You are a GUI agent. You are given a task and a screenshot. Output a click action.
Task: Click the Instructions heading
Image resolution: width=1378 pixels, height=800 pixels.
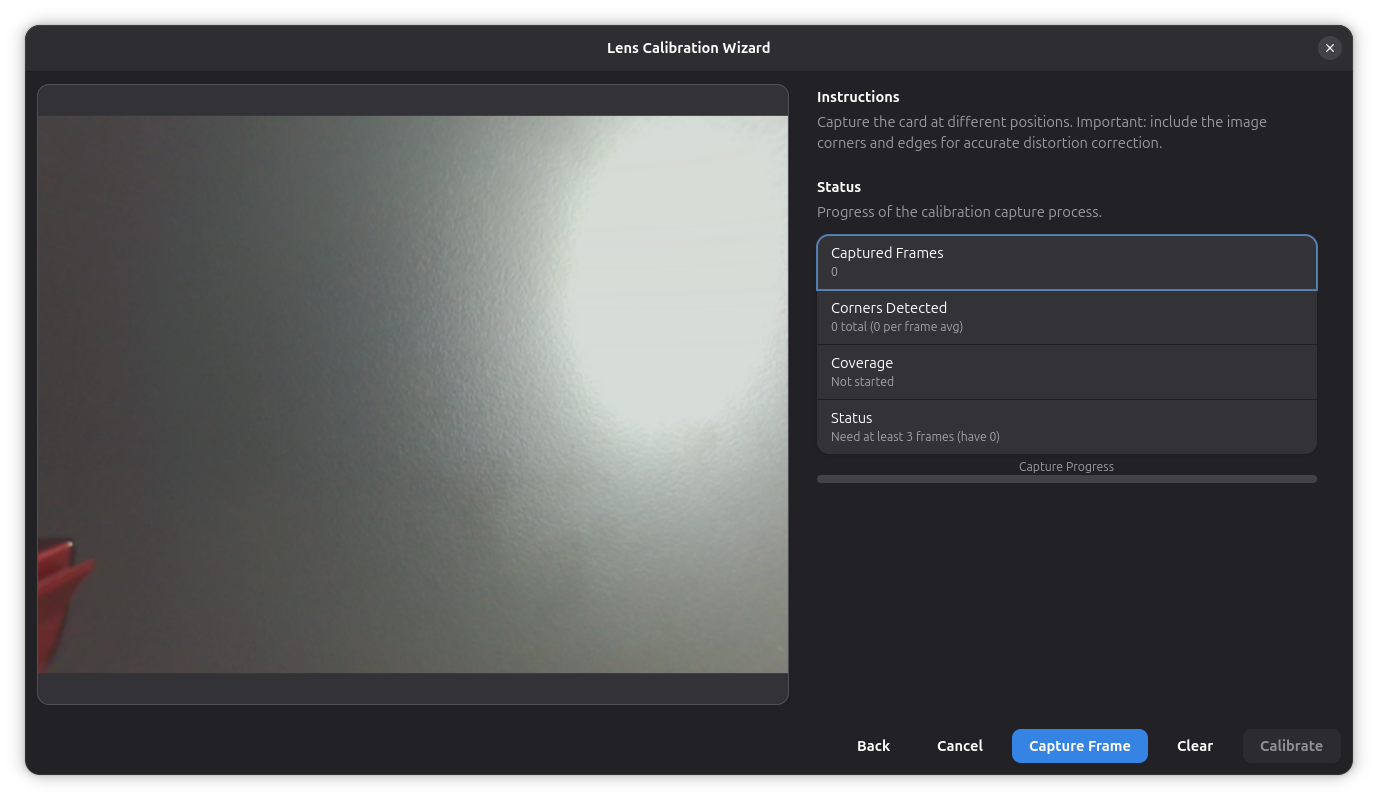[x=858, y=97]
